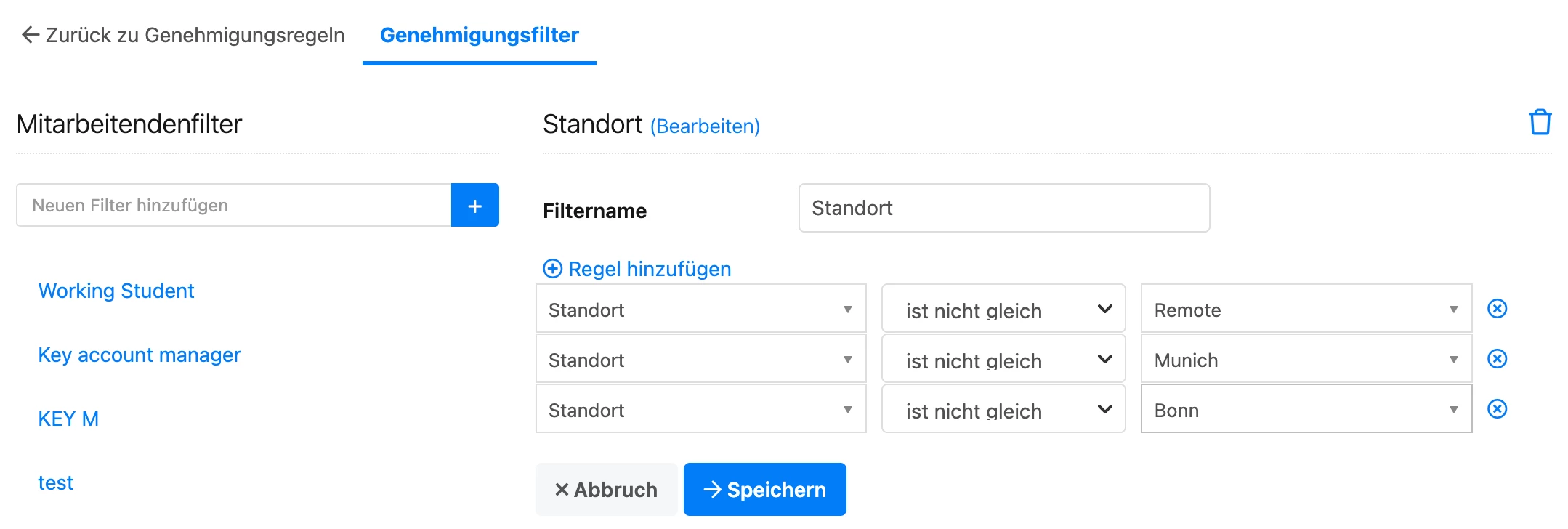Open the Remote value dropdown
The height and width of the screenshot is (529, 1568).
1306,310
